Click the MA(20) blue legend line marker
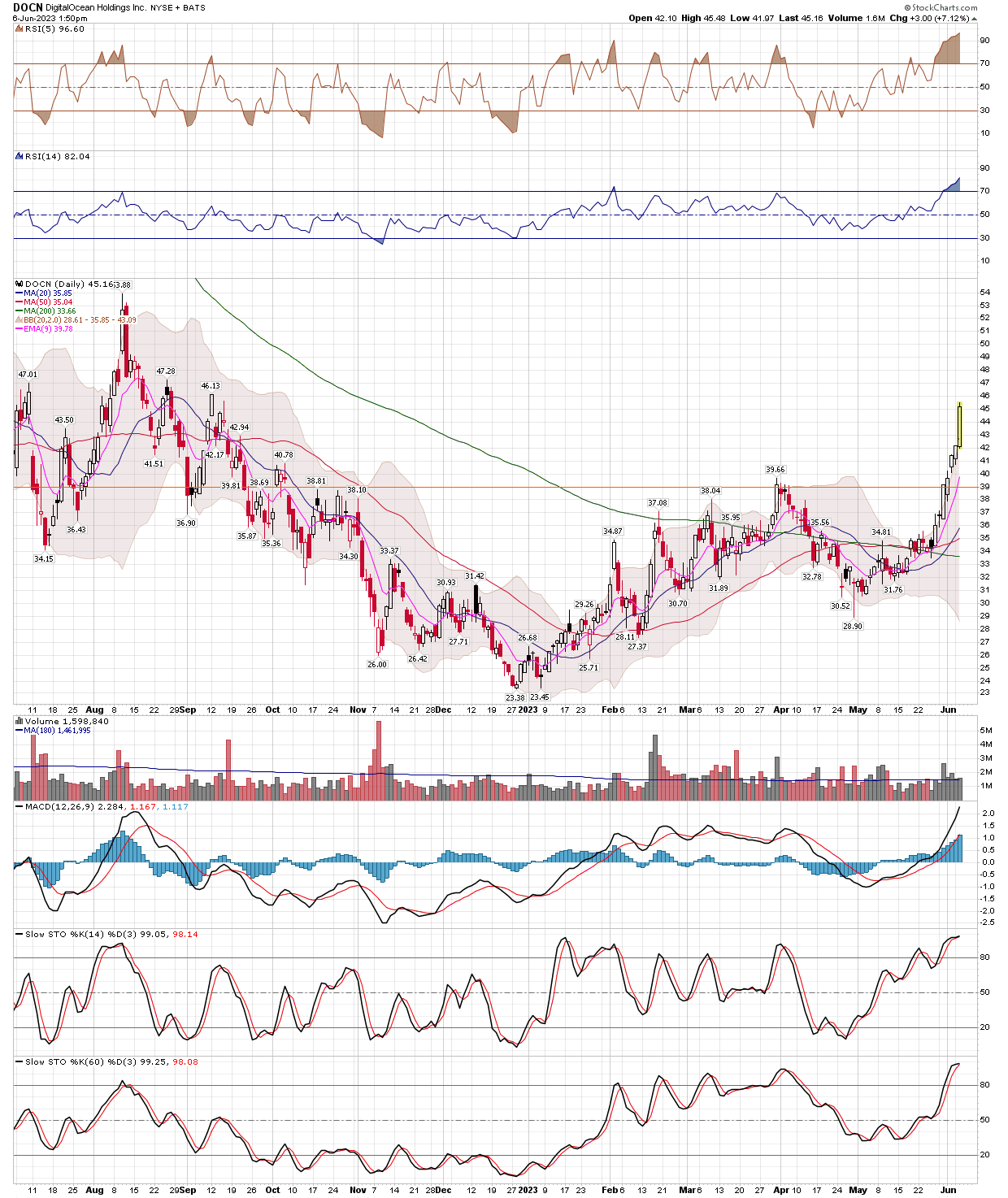This screenshot has width=1008, height=1198. [20, 293]
